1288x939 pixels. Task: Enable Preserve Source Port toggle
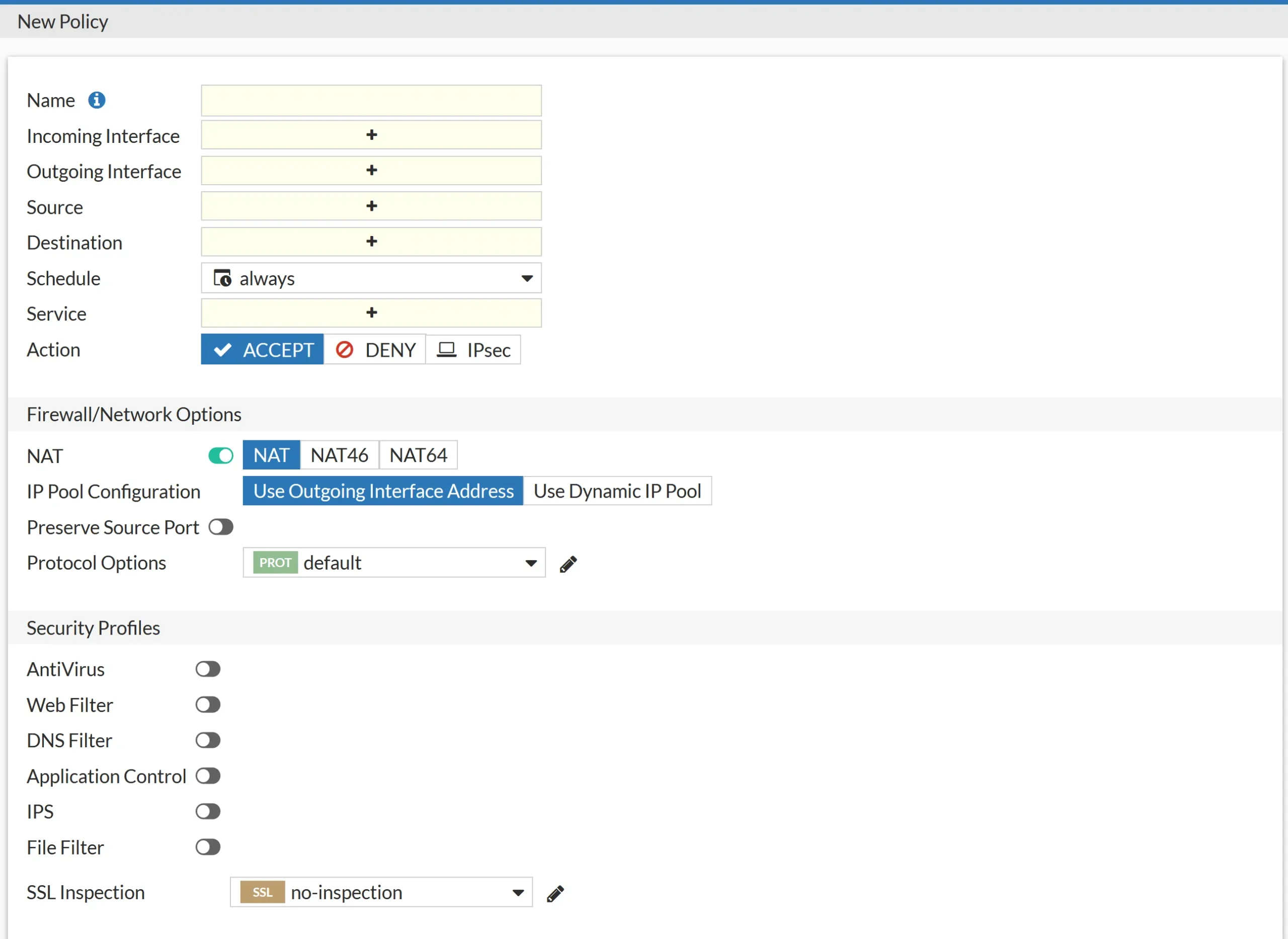point(221,527)
